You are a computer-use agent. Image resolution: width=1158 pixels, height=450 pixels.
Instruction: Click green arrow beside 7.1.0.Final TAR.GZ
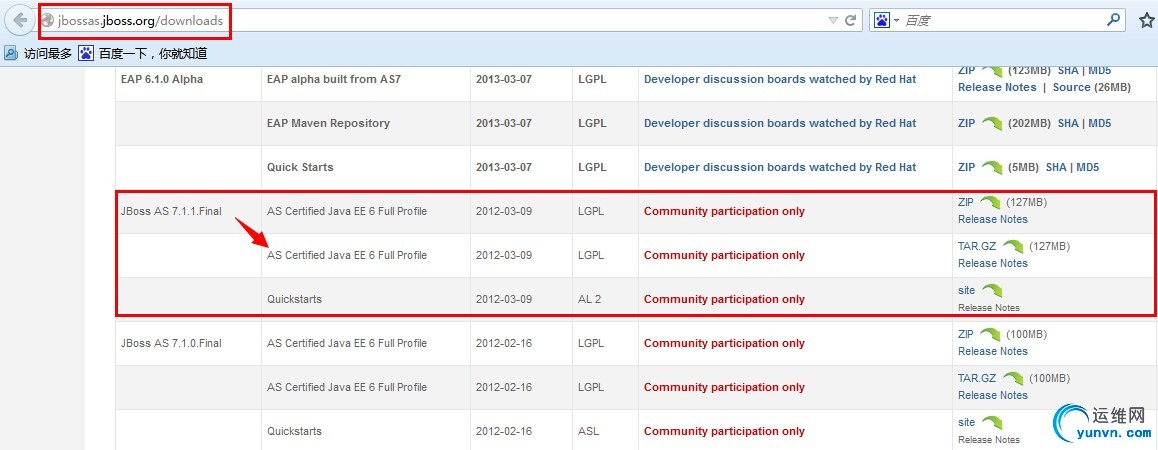click(x=1013, y=379)
